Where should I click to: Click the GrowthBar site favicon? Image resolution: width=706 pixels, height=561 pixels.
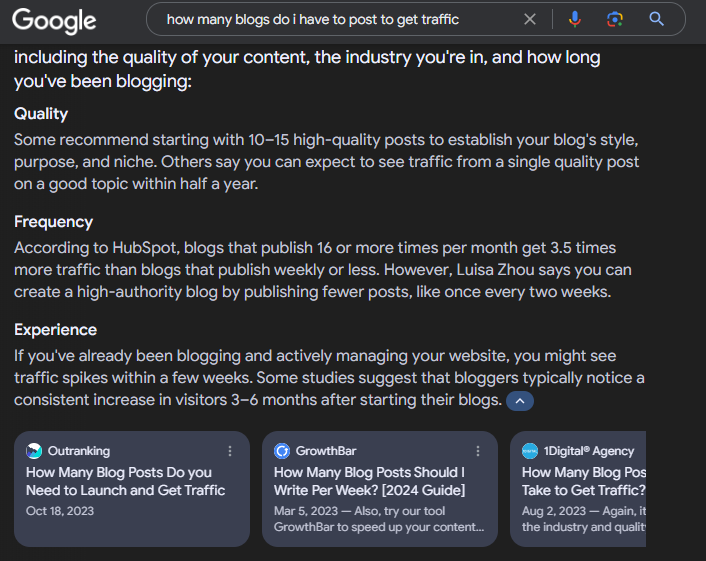tap(282, 451)
